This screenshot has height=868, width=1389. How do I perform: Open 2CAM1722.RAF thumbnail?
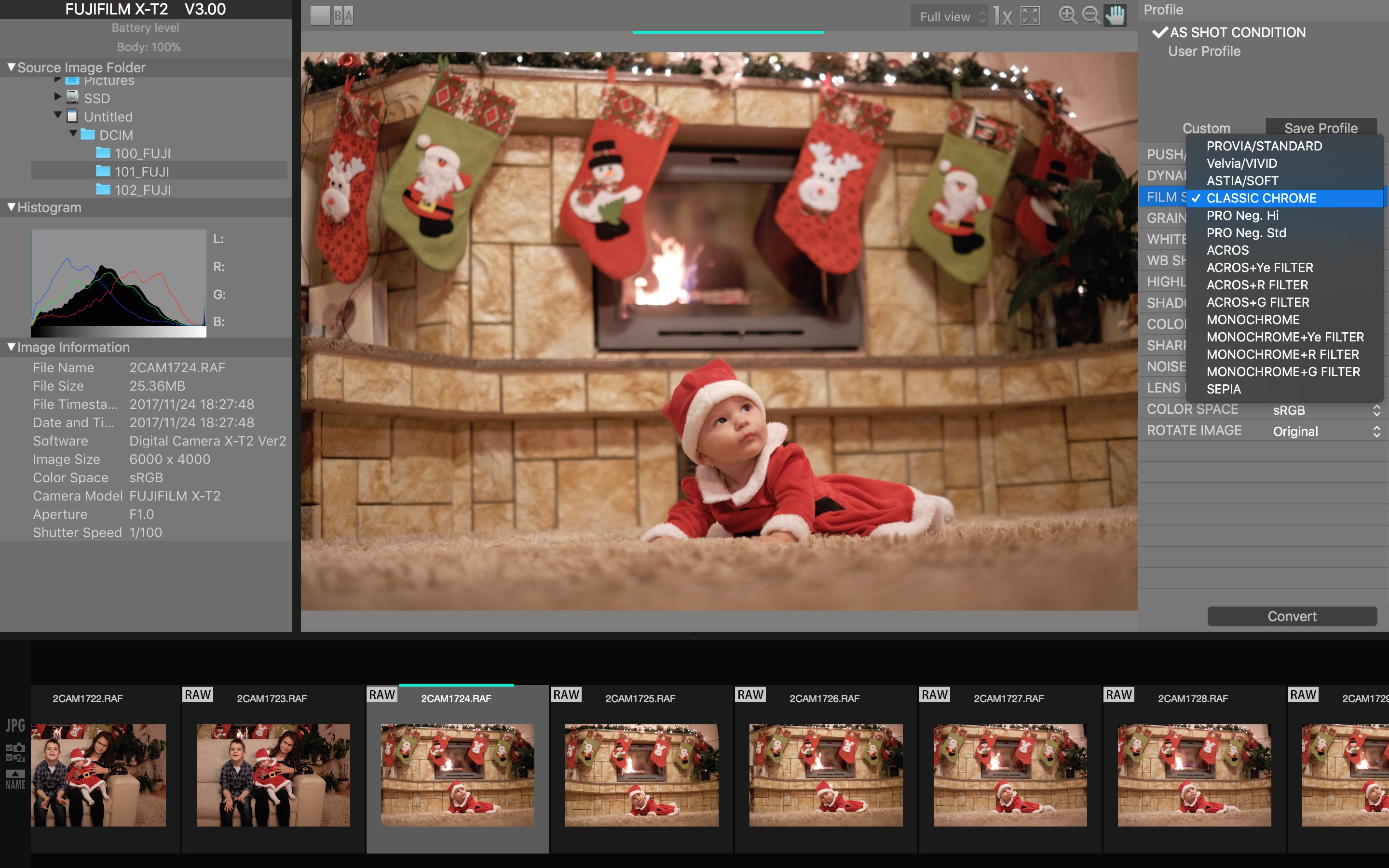tap(98, 775)
